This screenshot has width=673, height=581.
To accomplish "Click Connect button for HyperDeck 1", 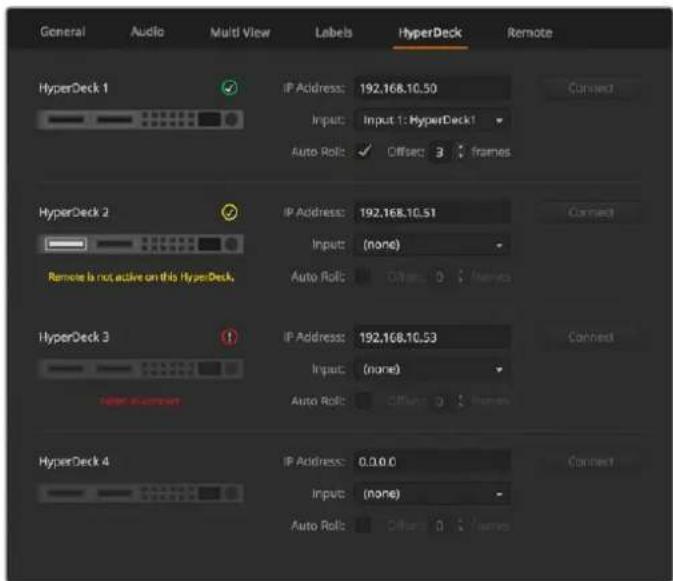I will [x=591, y=88].
